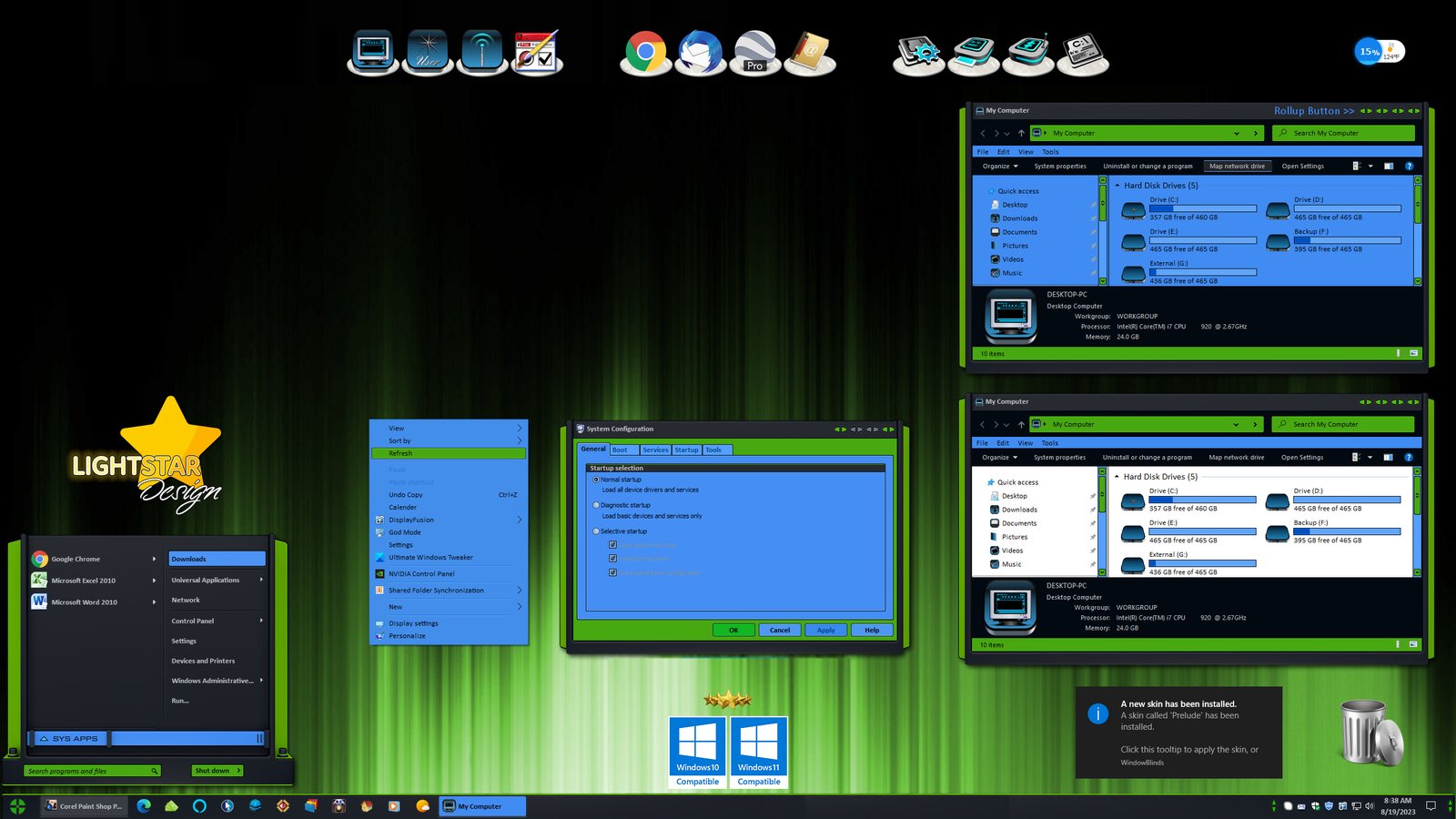Open view options dropdown arrow in lower My Computer window
This screenshot has width=1456, height=819.
pos(1370,458)
